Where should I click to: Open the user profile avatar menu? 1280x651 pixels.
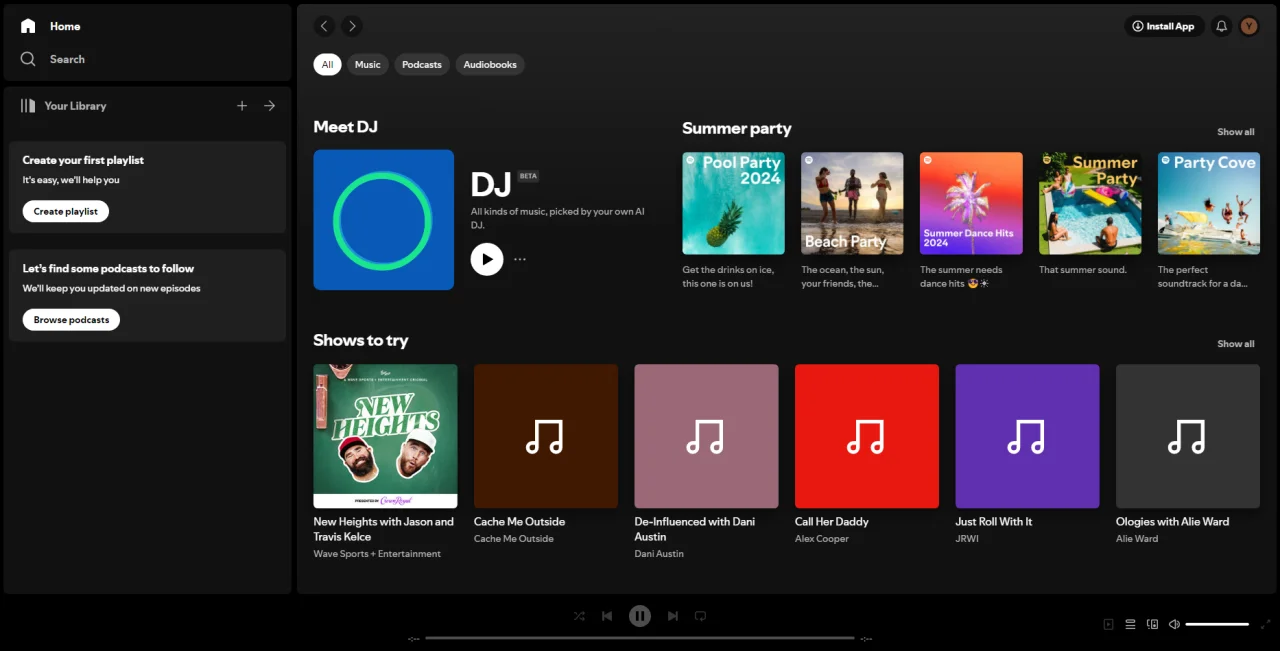(x=1249, y=26)
